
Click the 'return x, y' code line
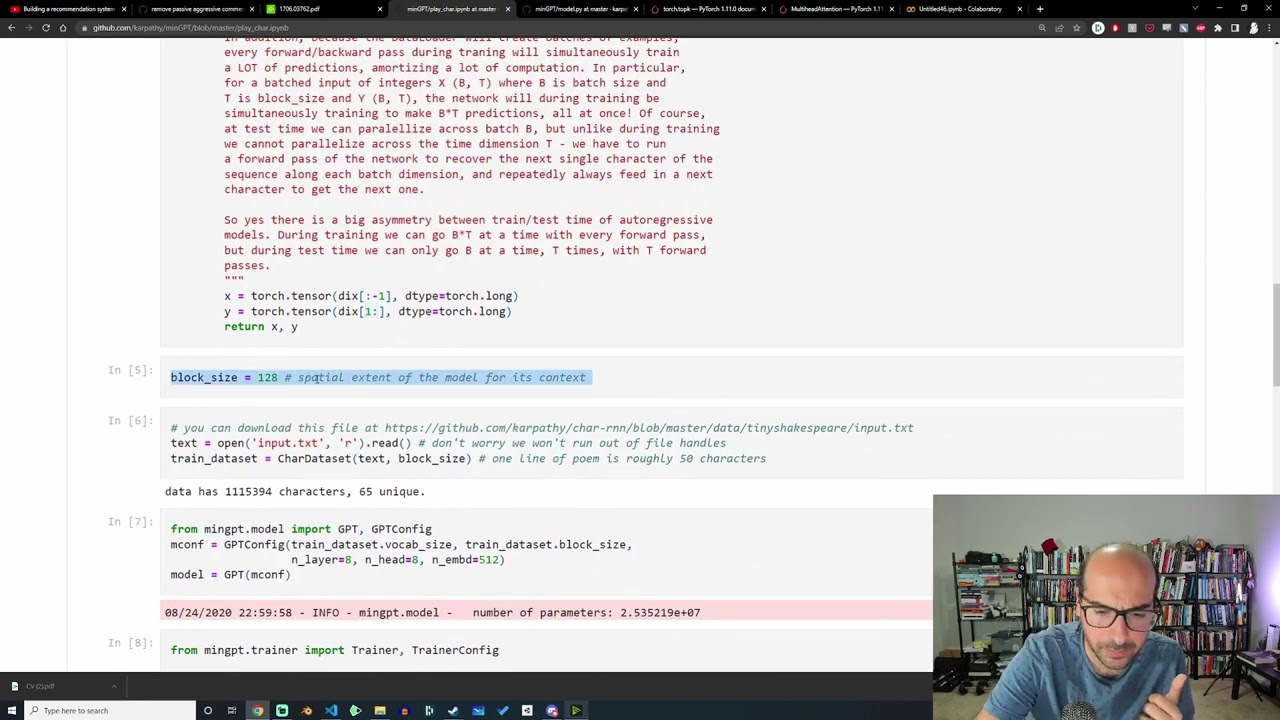click(261, 326)
